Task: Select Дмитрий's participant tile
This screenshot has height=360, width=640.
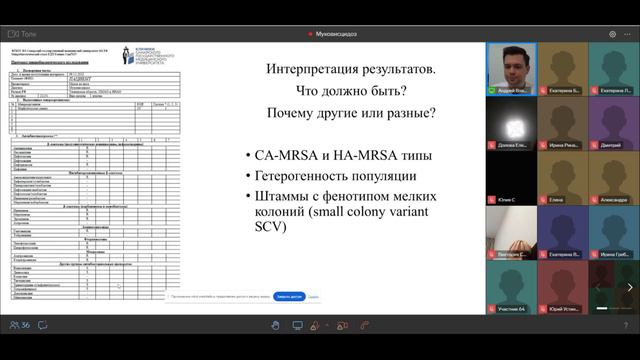Action: click(614, 124)
